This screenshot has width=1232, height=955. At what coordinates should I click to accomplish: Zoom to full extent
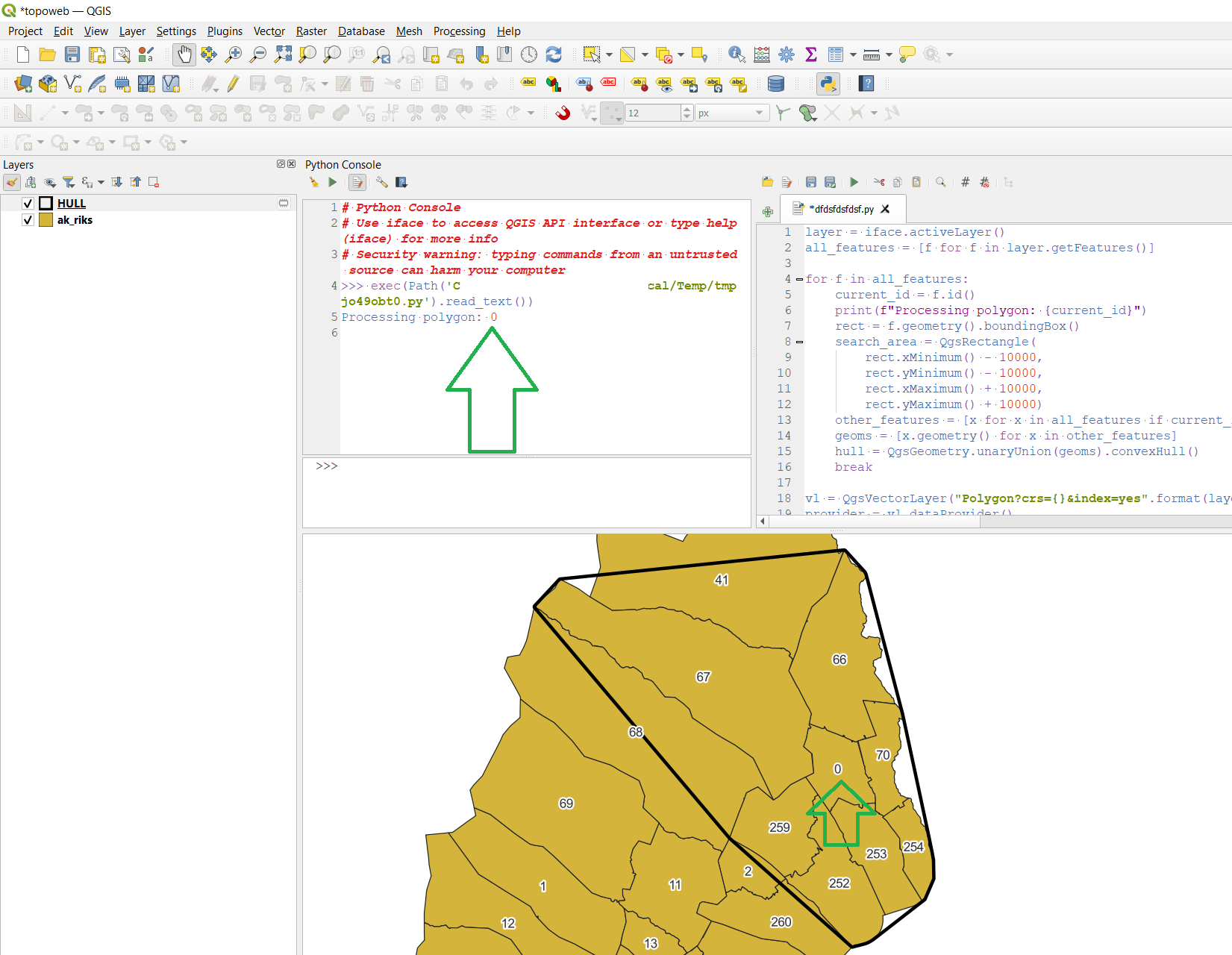(283, 54)
